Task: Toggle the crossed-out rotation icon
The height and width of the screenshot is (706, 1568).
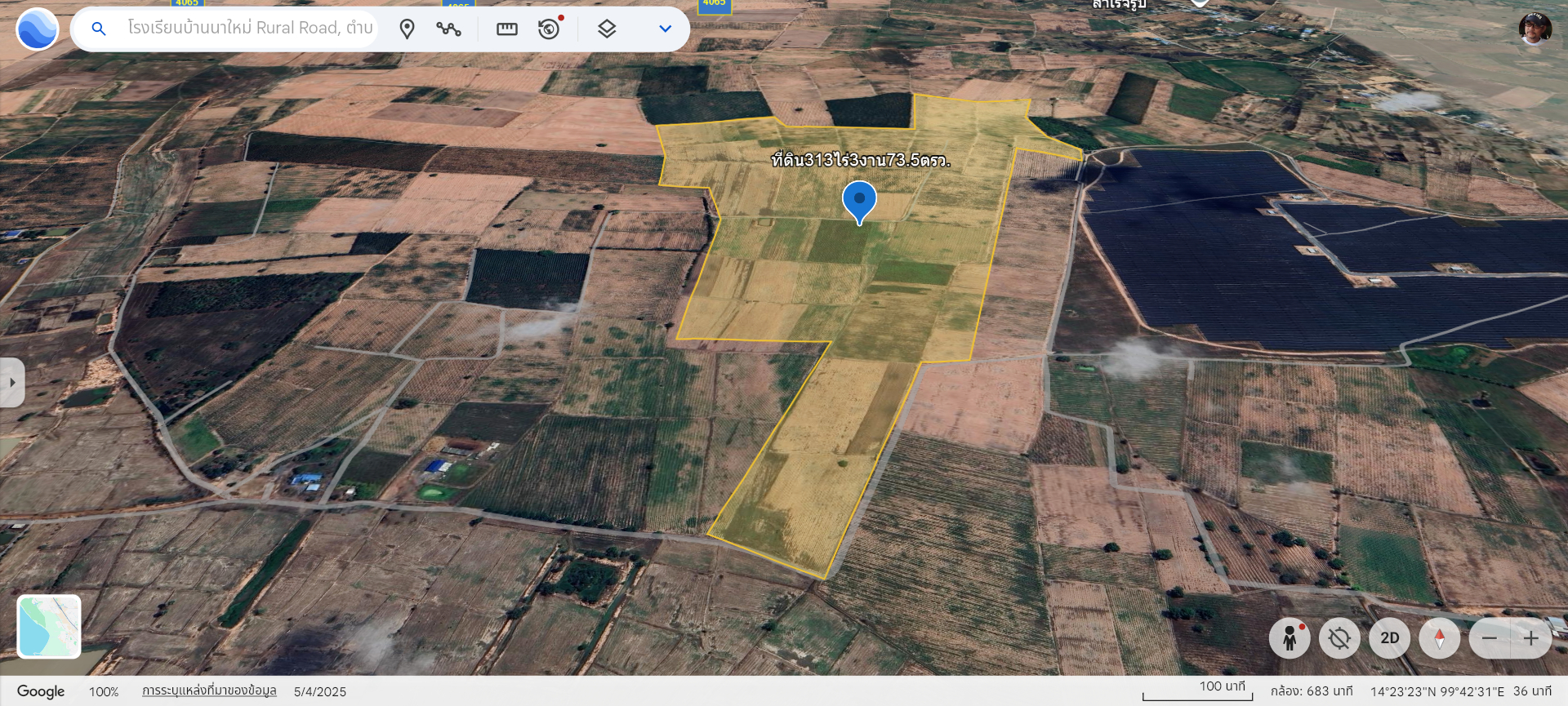Action: tap(1339, 638)
